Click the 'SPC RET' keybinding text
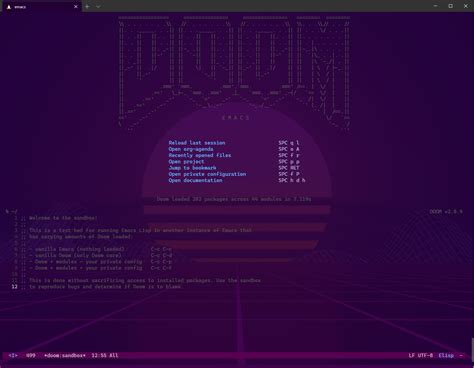Screen dimensions: 474x368 (x=289, y=168)
